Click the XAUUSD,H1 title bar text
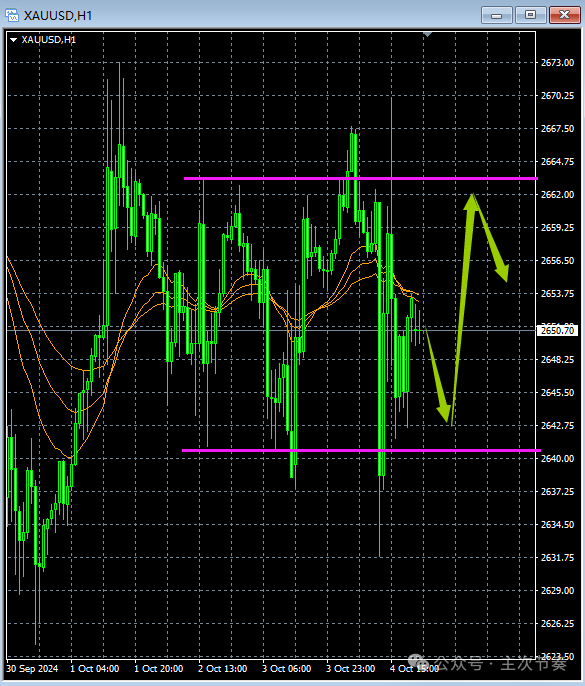 [x=57, y=16]
